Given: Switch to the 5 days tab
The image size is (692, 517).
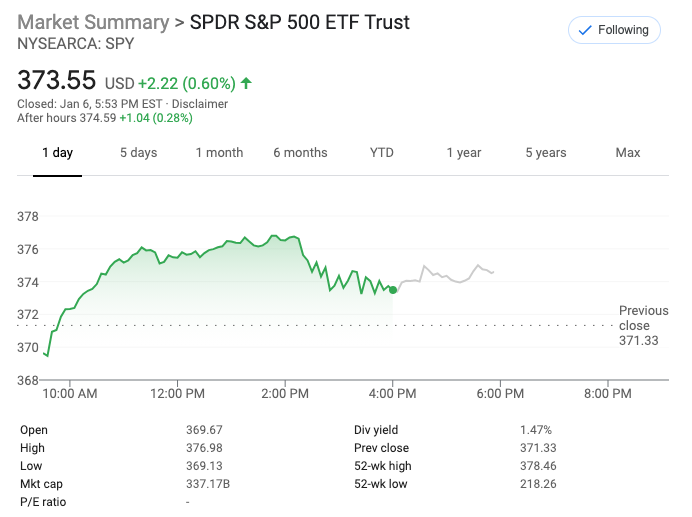Looking at the screenshot, I should point(138,153).
